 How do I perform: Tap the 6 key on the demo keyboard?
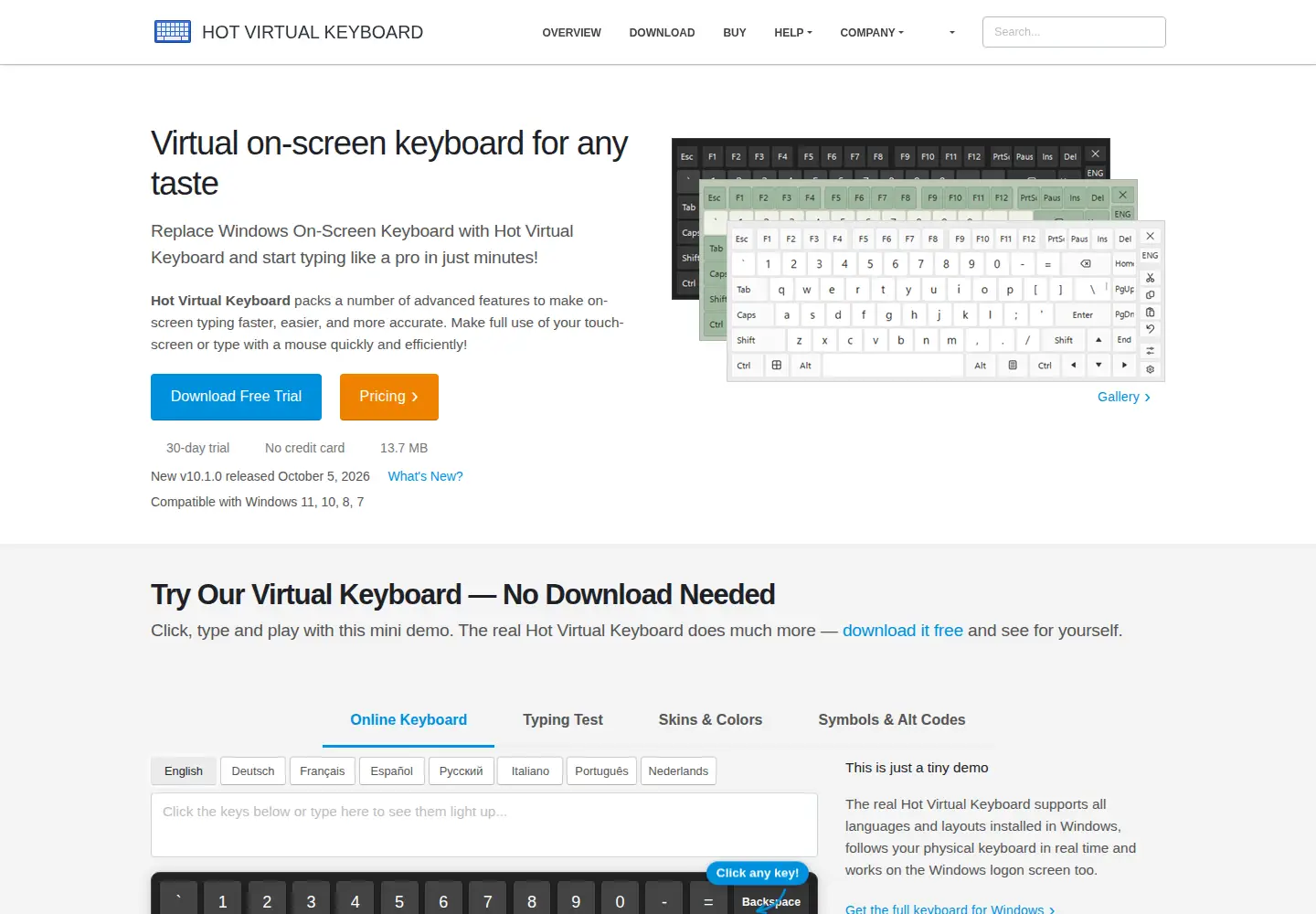pos(443,899)
